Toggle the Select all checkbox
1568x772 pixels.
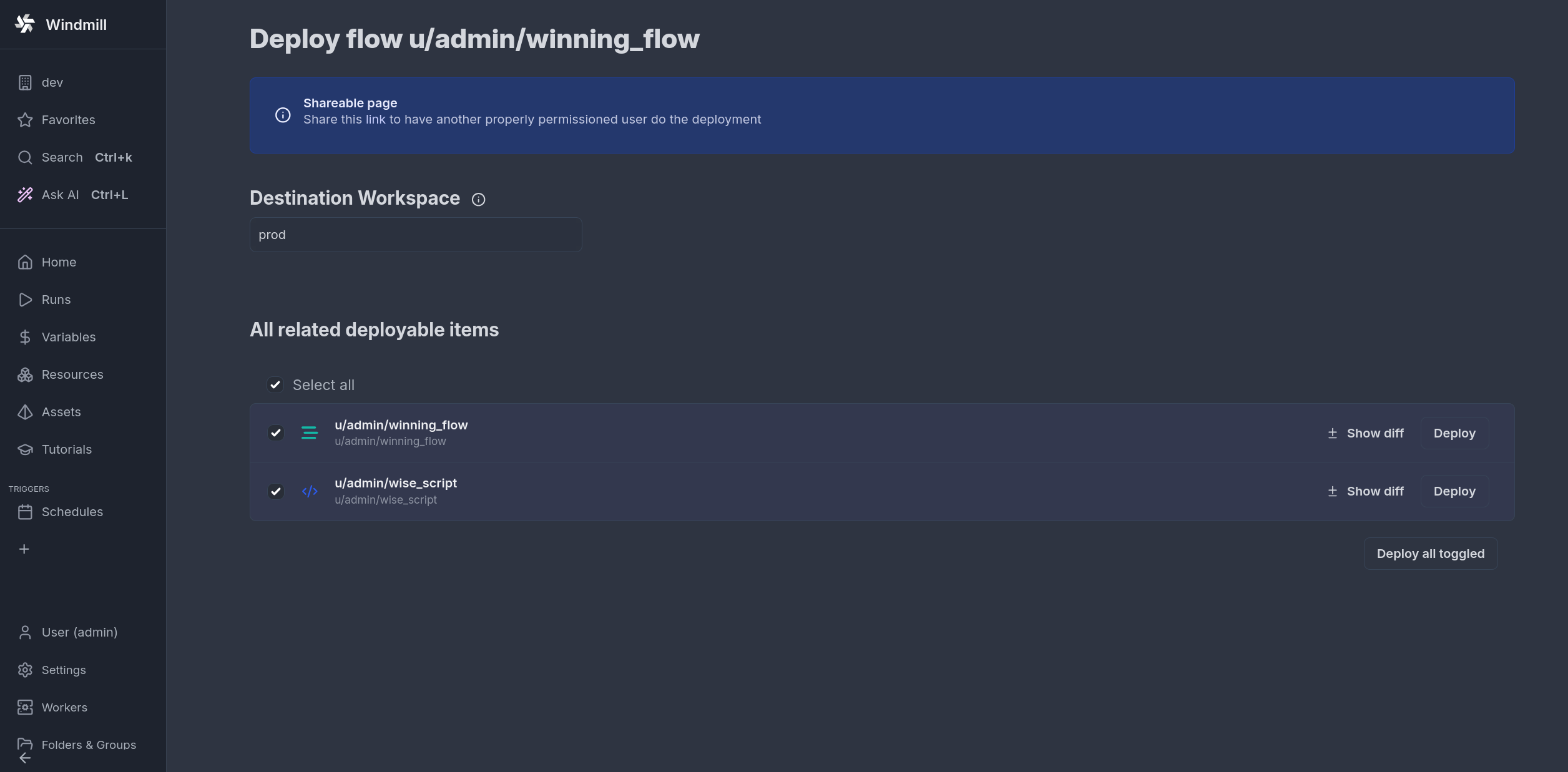pyautogui.click(x=275, y=385)
